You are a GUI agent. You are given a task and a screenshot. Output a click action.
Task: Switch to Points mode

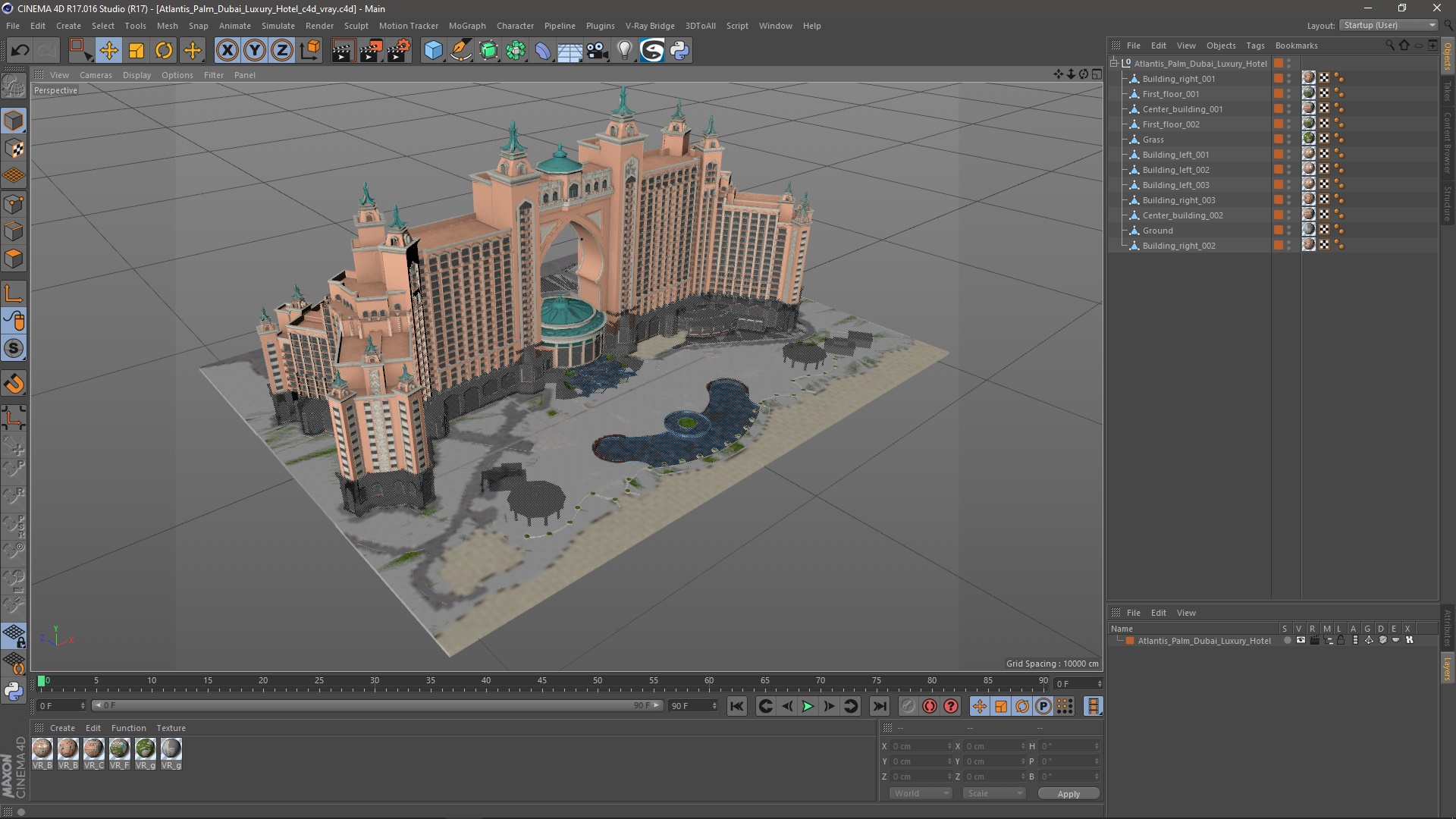click(x=14, y=204)
